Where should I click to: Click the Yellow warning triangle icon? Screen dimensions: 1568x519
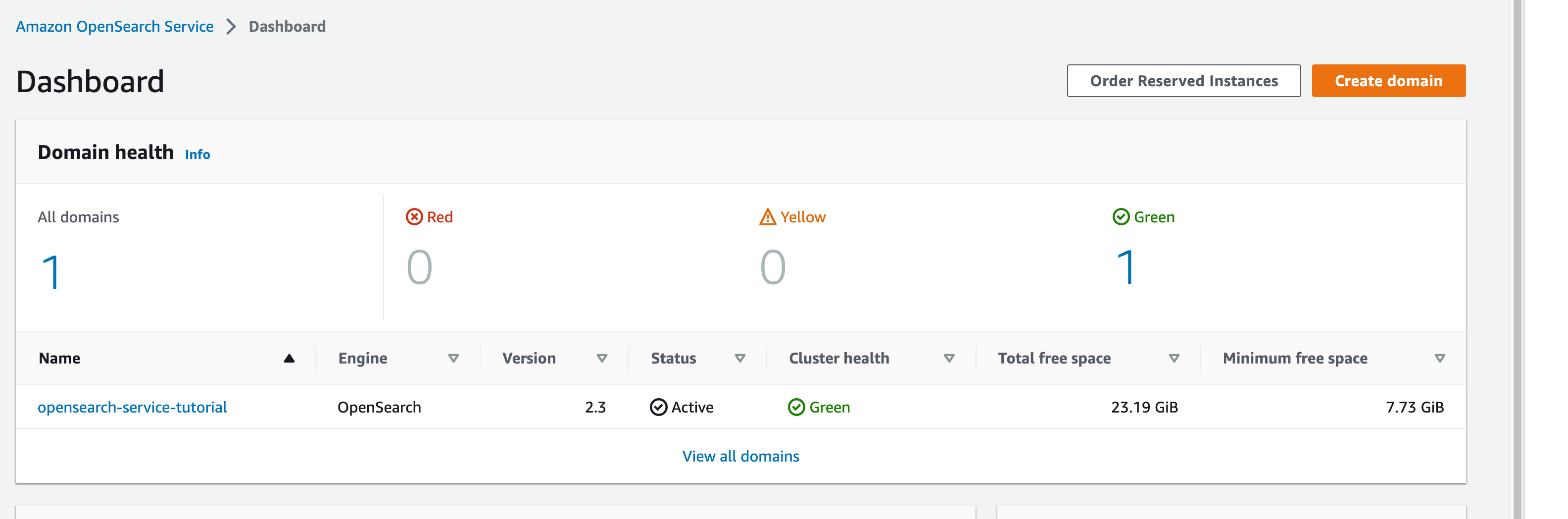[x=768, y=217]
